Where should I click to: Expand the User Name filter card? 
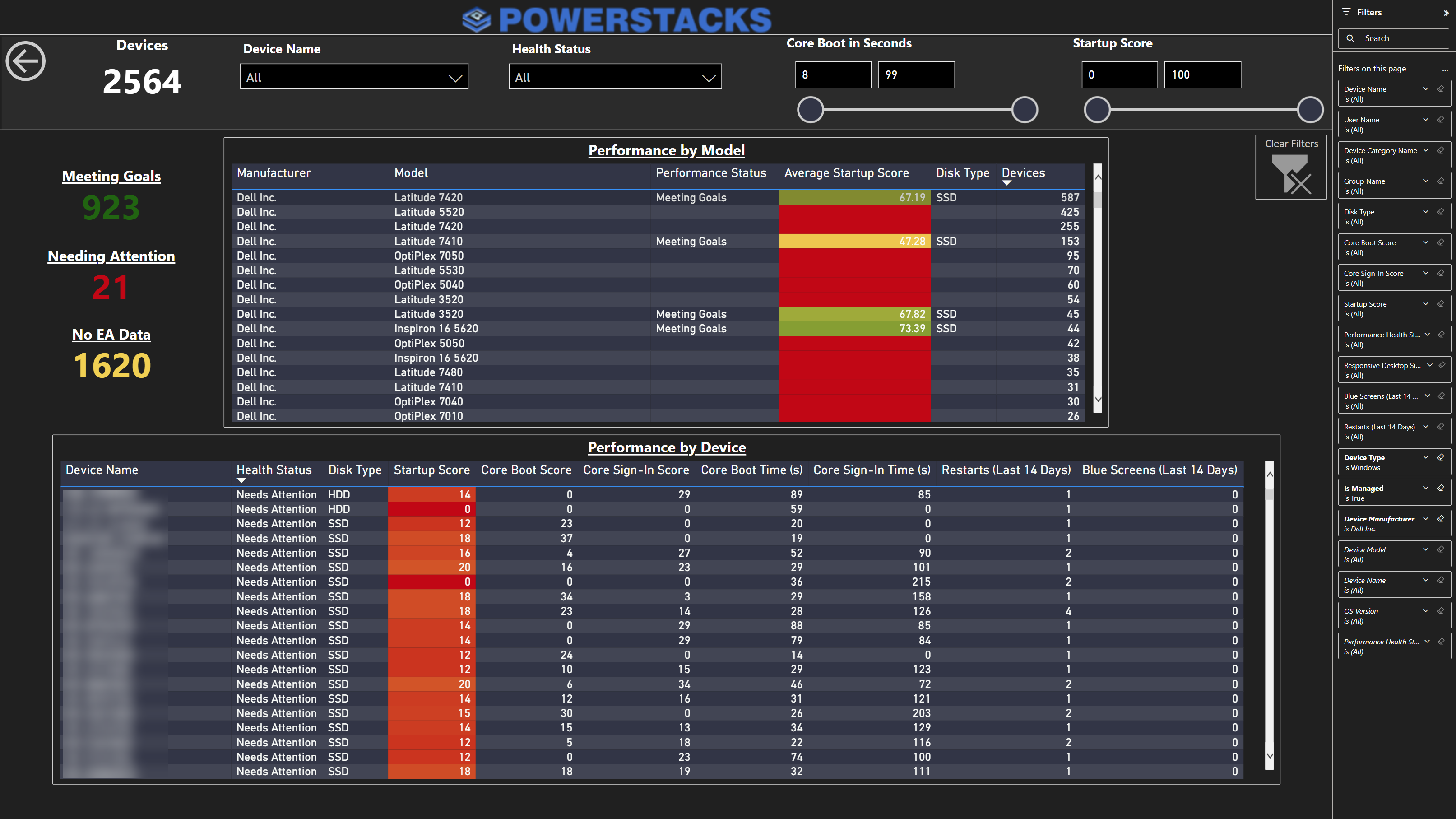click(x=1425, y=119)
